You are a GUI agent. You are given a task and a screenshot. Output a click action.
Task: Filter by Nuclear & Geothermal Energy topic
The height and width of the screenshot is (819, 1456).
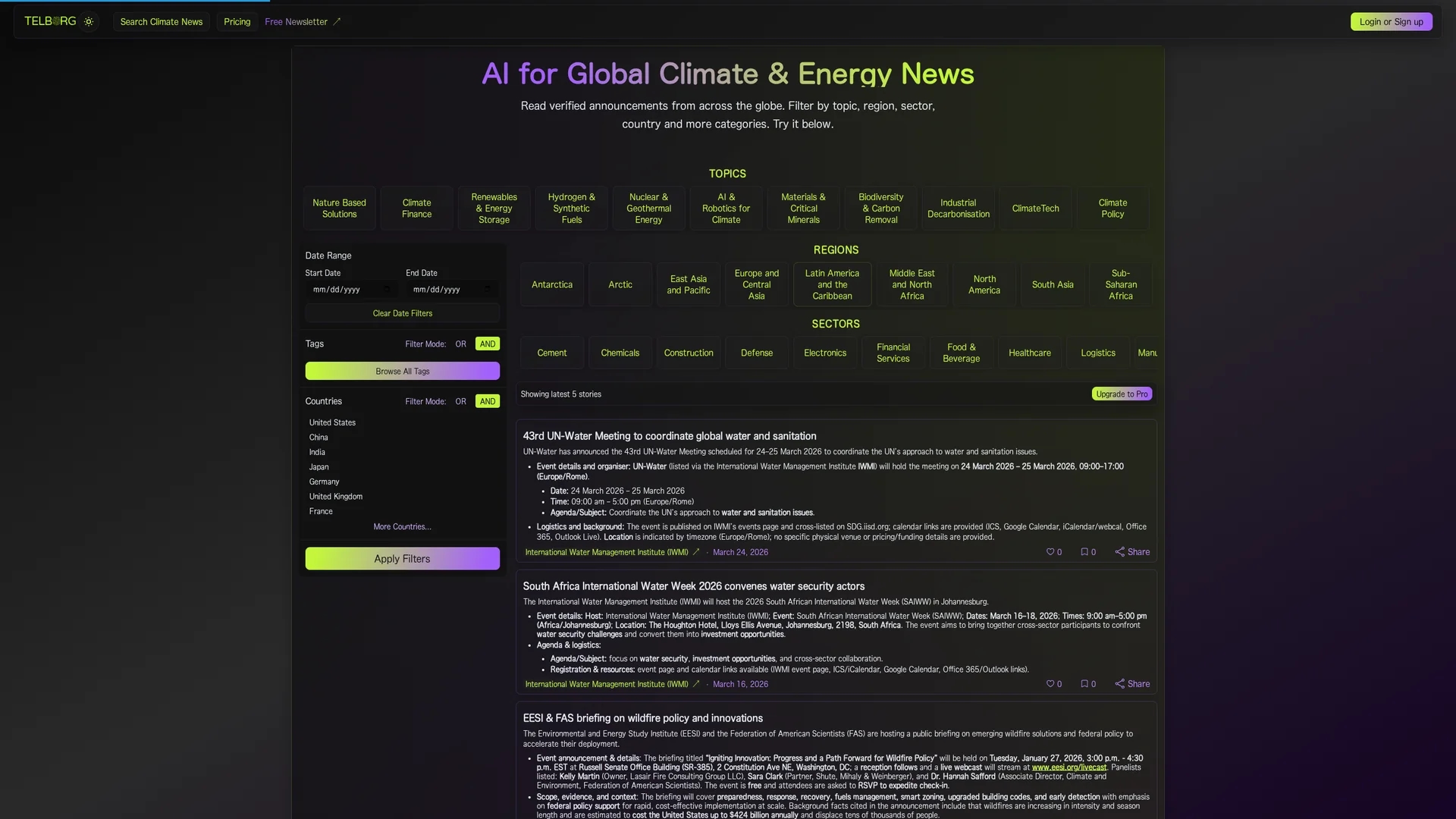[x=649, y=209]
